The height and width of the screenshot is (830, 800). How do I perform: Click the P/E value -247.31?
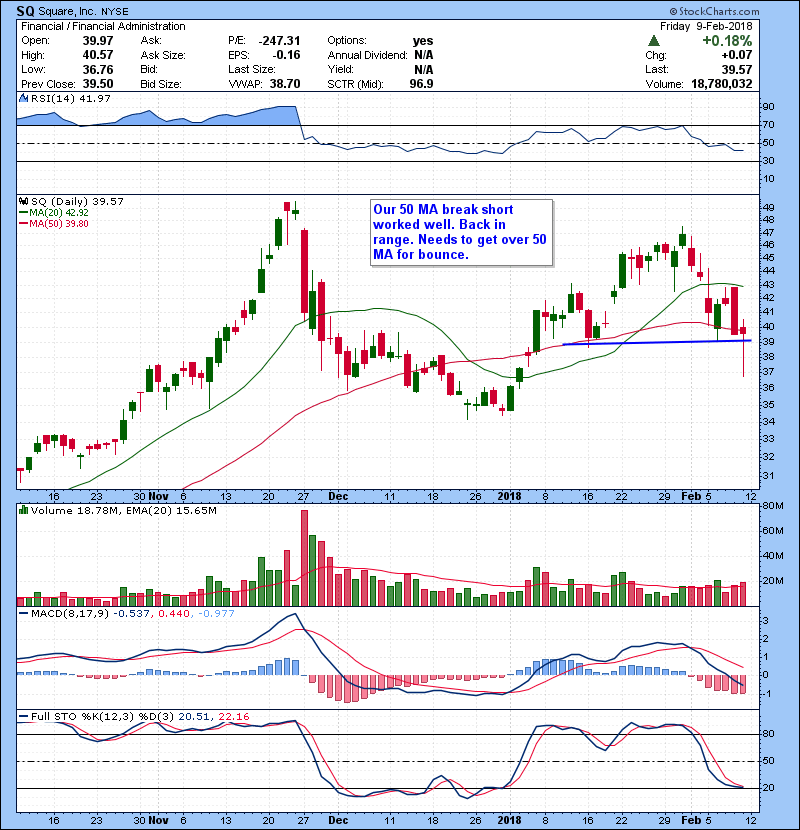[x=280, y=41]
